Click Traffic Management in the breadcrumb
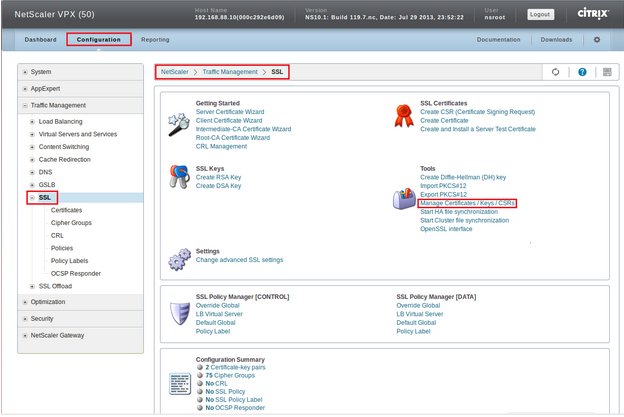The height and width of the screenshot is (417, 624). pyautogui.click(x=230, y=72)
